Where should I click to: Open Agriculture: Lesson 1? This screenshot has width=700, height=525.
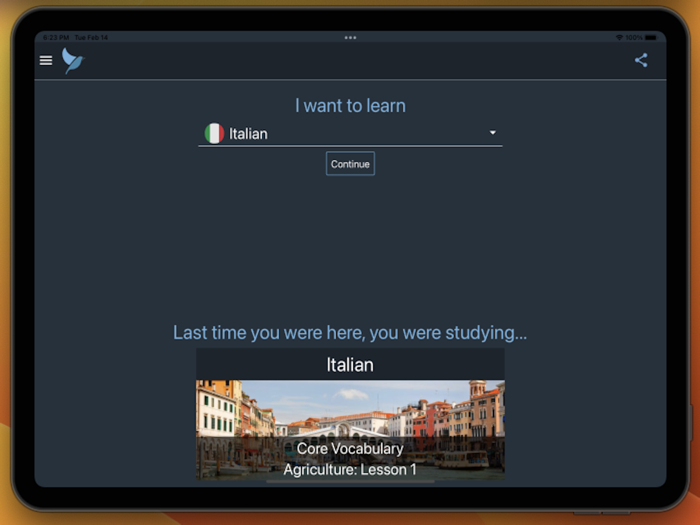click(x=350, y=470)
